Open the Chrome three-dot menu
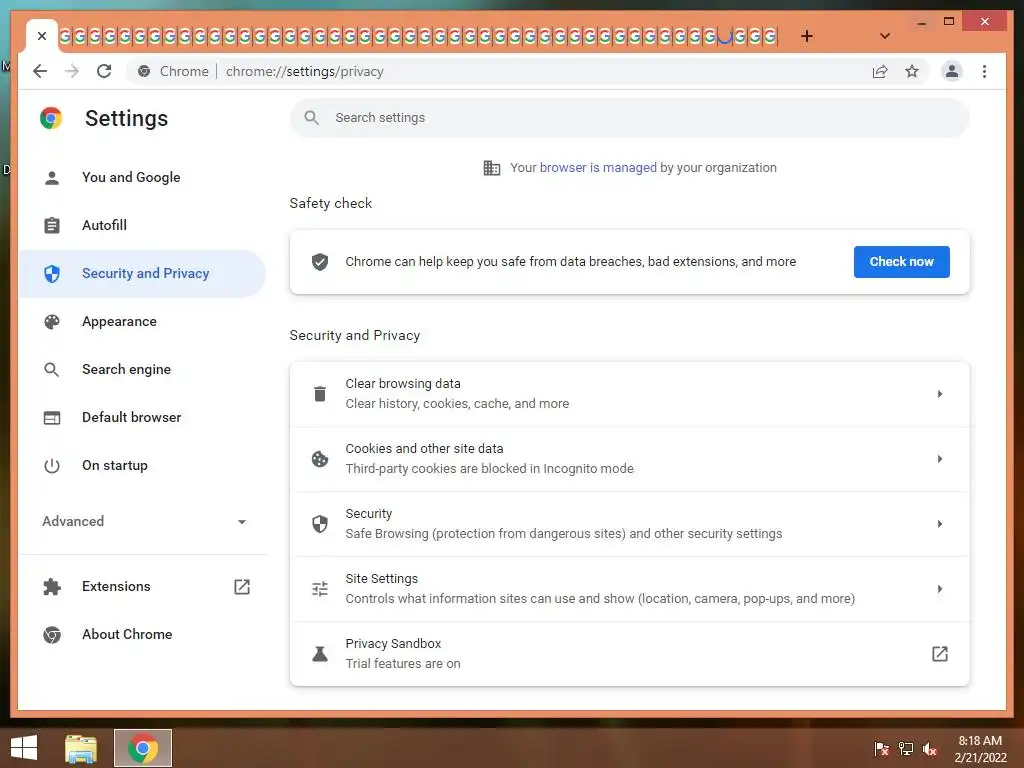 (x=984, y=71)
